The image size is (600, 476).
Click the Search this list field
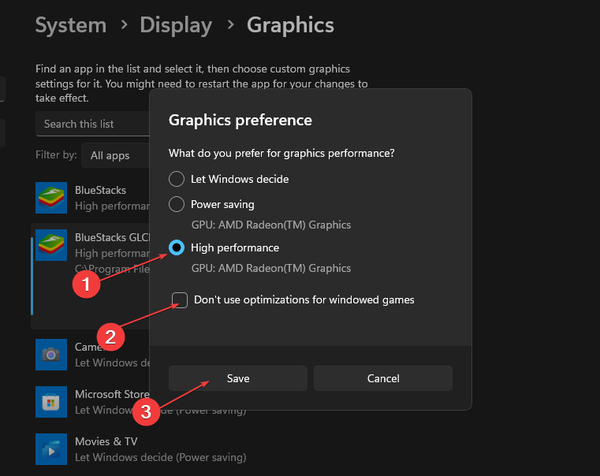pyautogui.click(x=92, y=124)
